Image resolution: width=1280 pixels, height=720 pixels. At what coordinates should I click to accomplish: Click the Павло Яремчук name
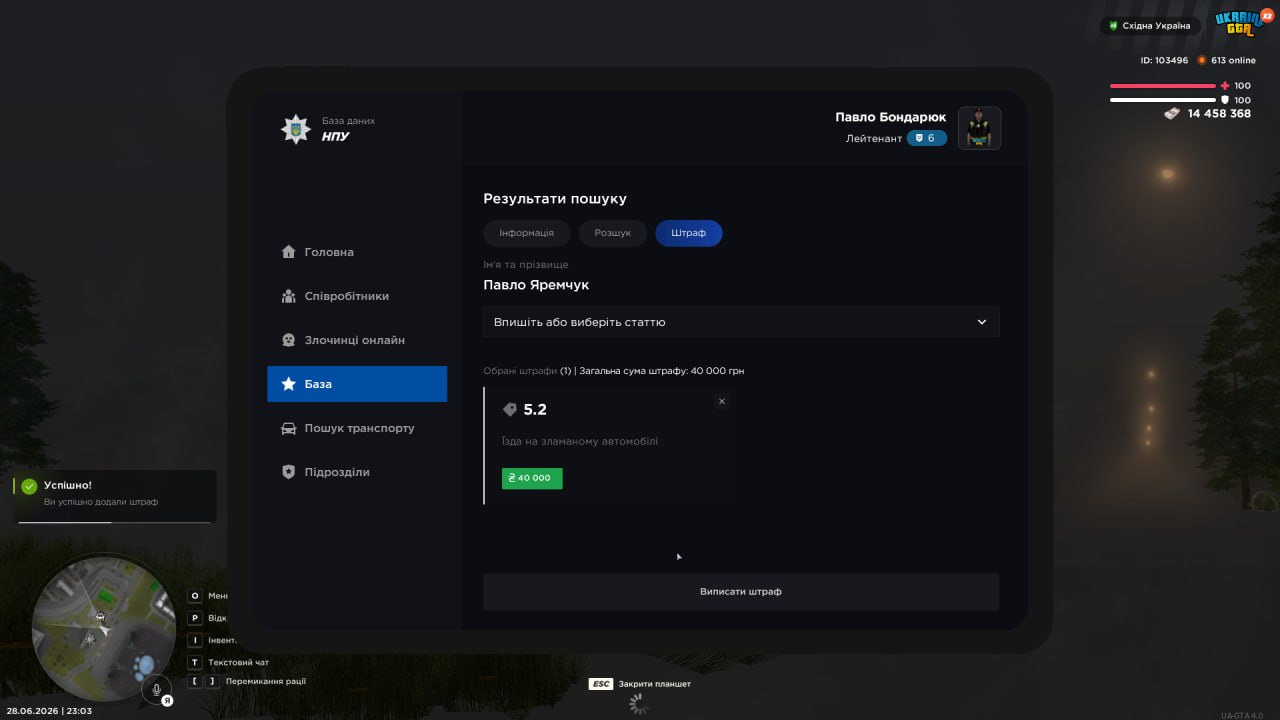[536, 285]
